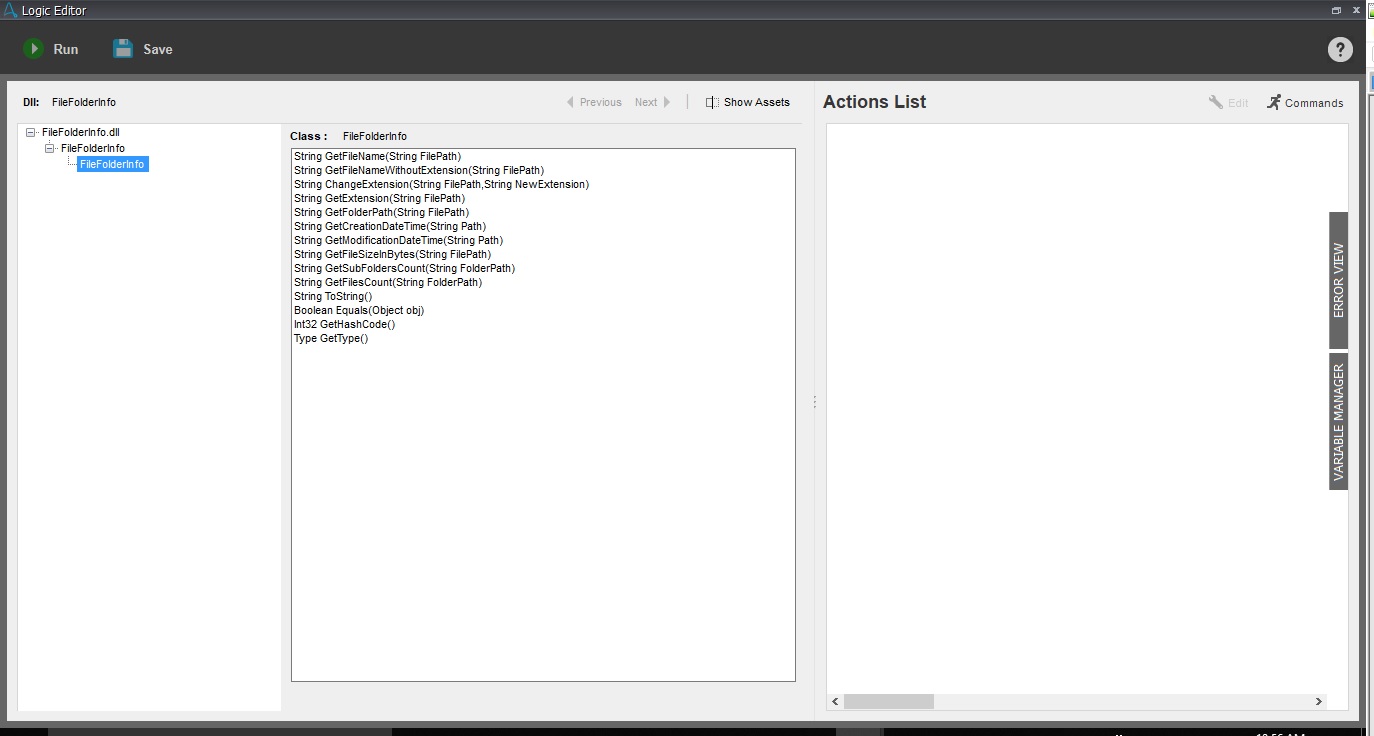
Task: Click the Previous navigation button
Action: [594, 102]
